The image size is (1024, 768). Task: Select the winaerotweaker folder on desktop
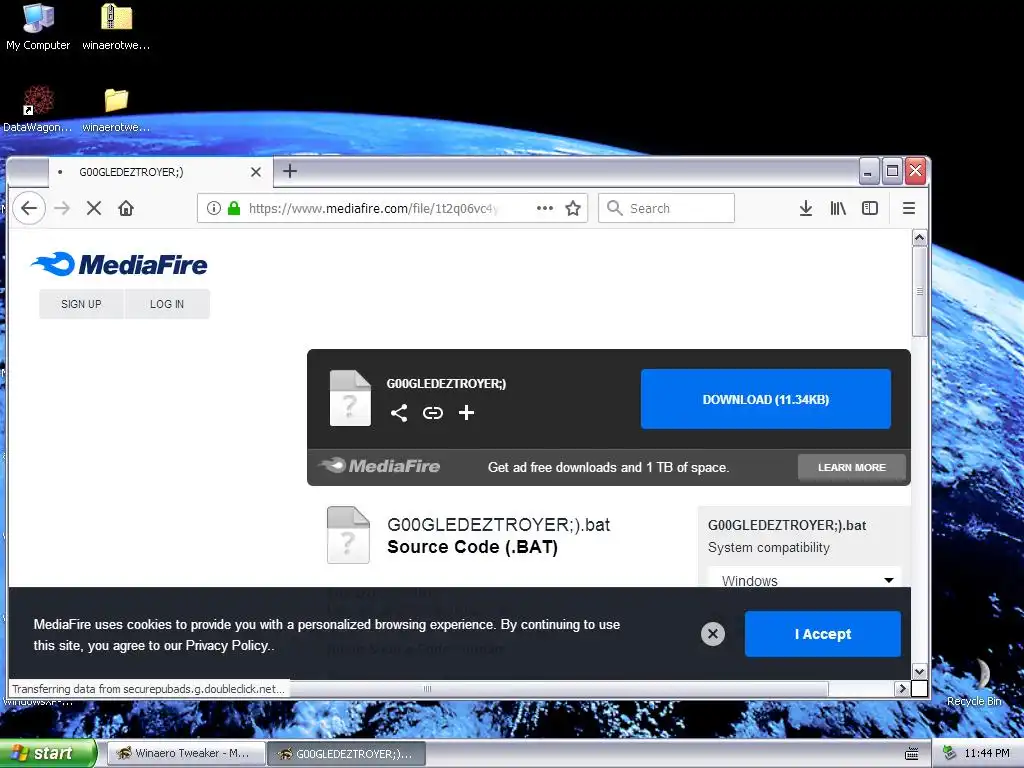pos(116,110)
